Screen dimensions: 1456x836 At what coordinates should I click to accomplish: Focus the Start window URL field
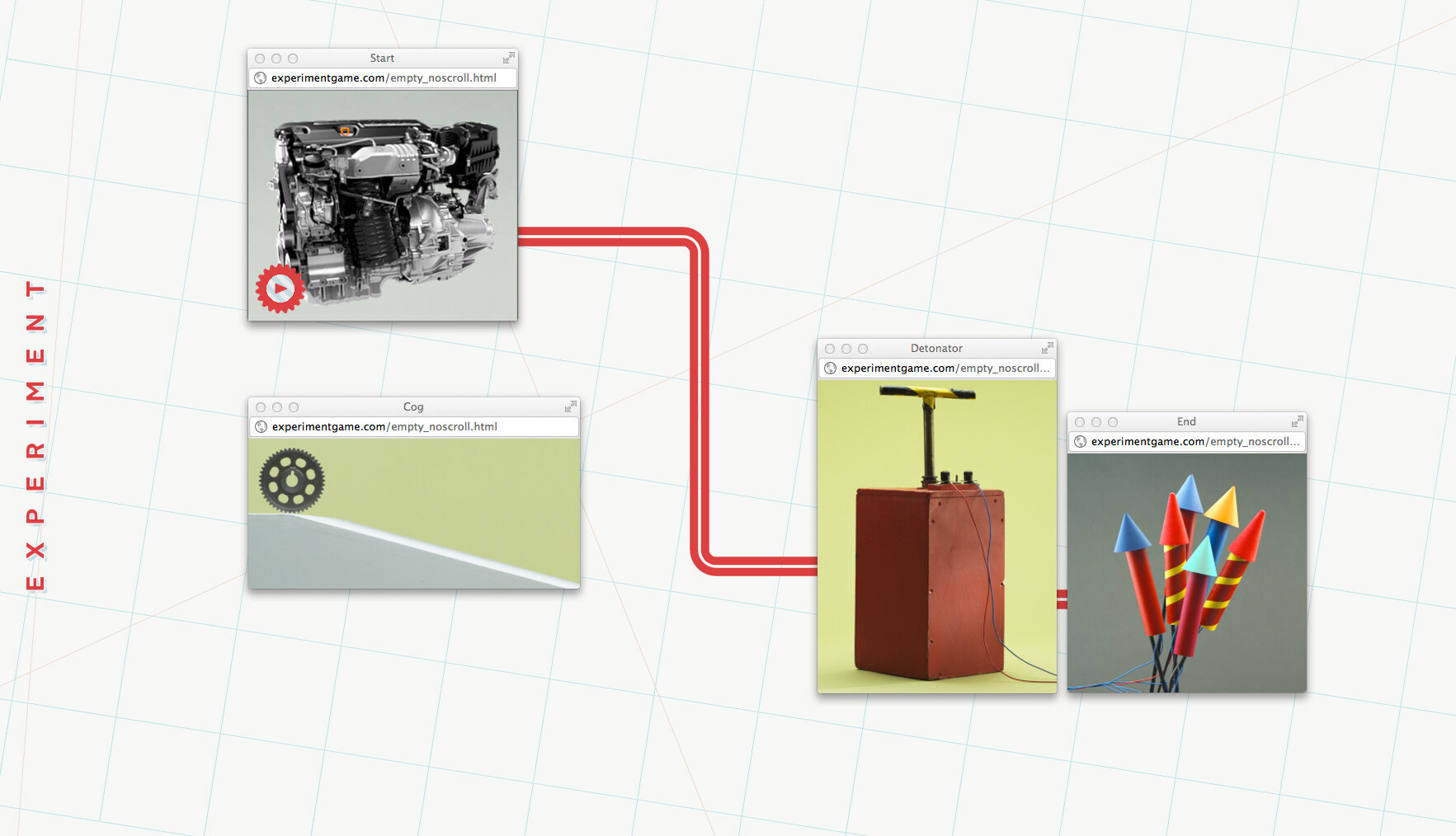pos(384,78)
